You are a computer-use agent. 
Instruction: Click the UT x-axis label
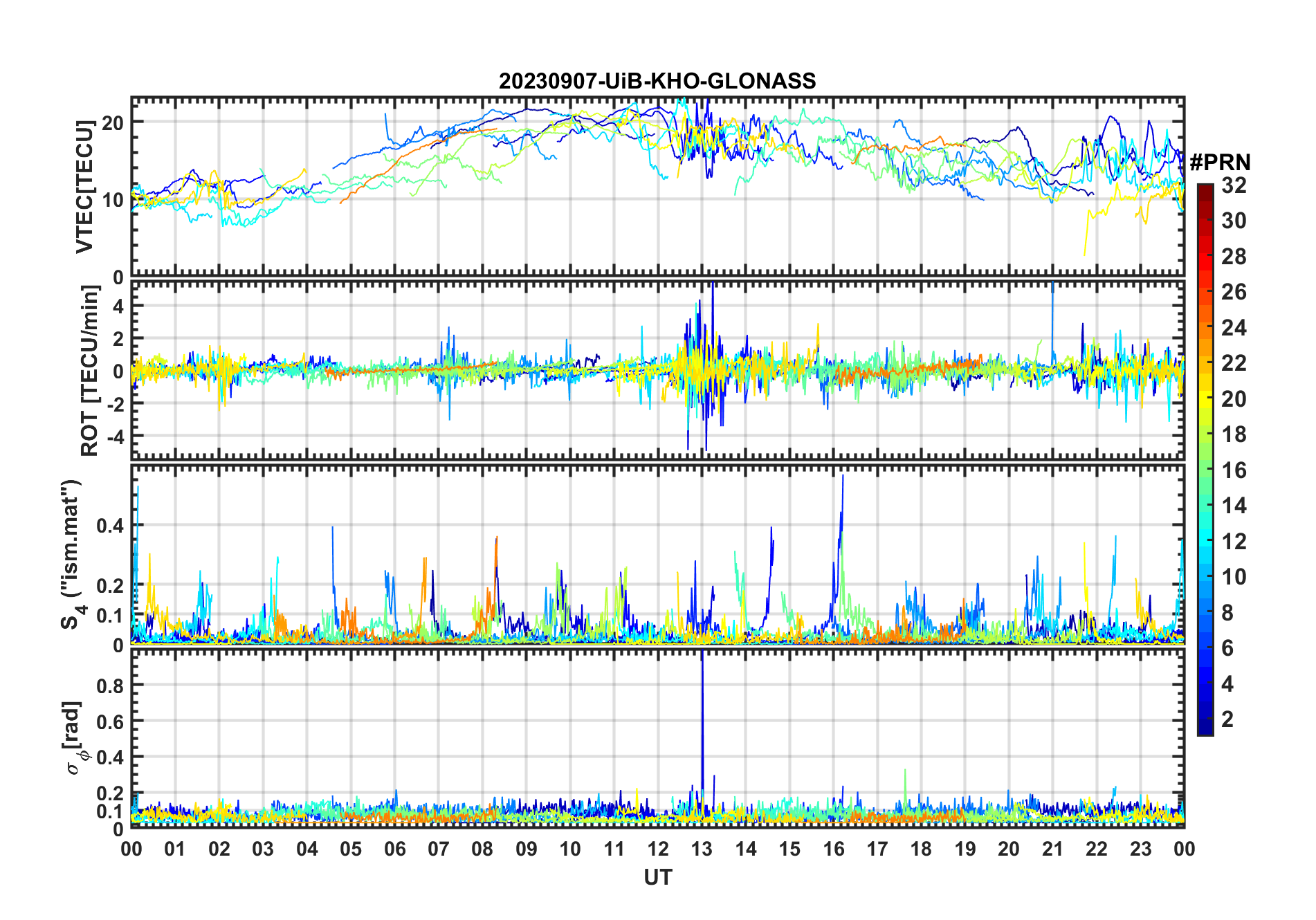(x=657, y=878)
